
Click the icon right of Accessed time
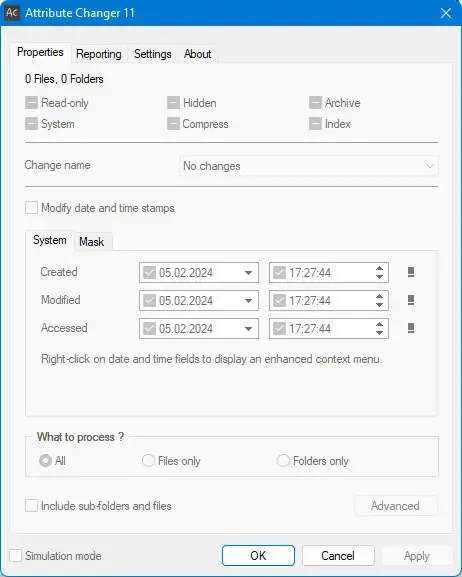tap(411, 328)
